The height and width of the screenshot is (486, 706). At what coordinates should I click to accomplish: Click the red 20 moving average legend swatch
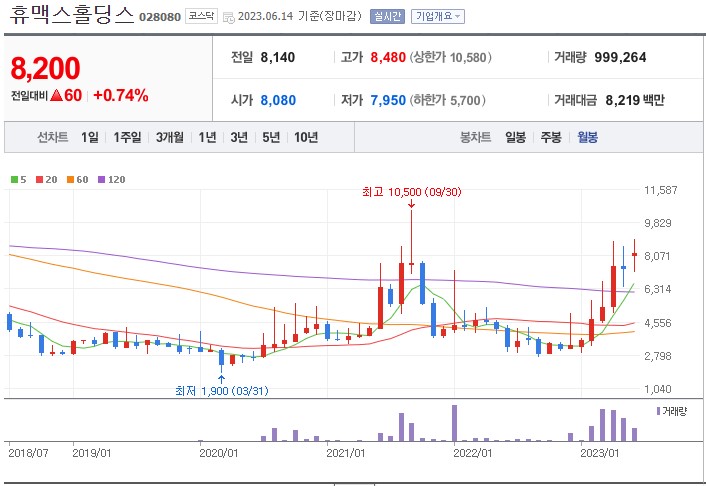point(40,180)
